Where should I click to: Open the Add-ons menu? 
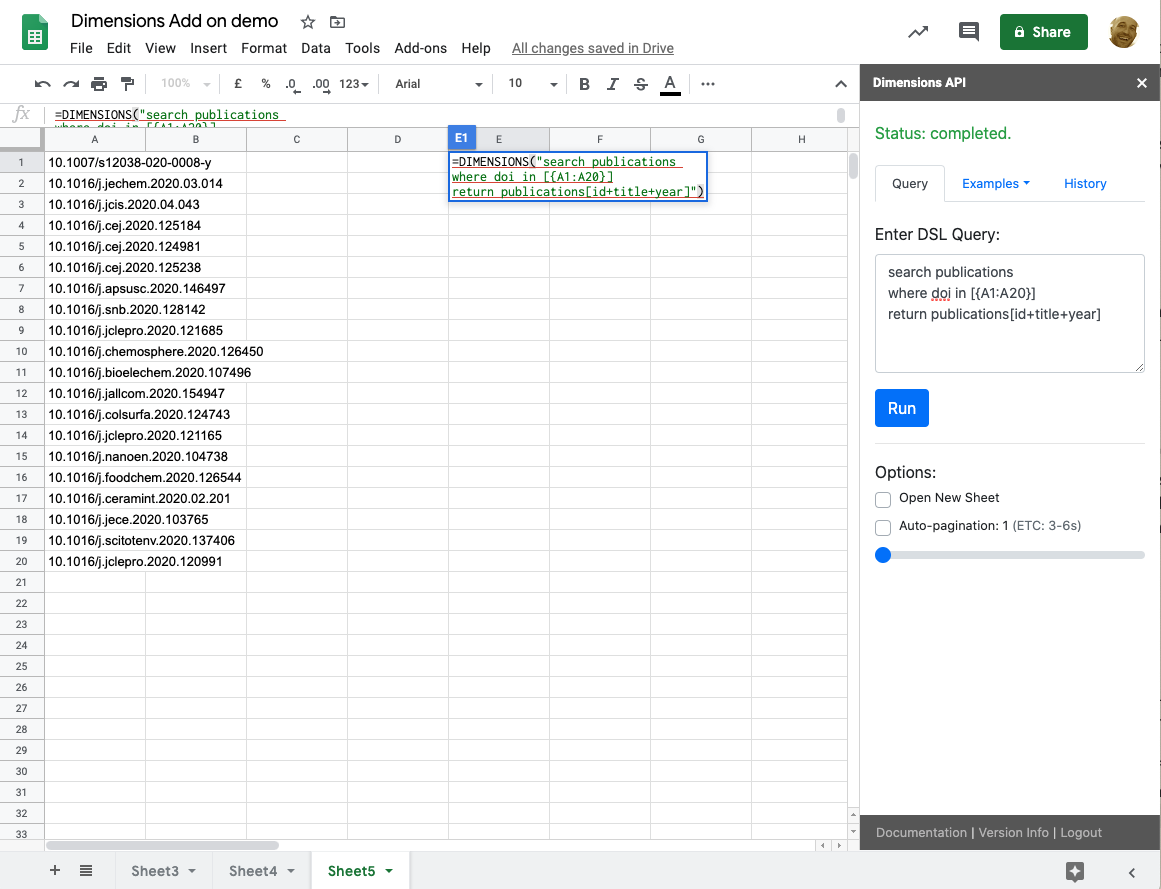pyautogui.click(x=421, y=48)
